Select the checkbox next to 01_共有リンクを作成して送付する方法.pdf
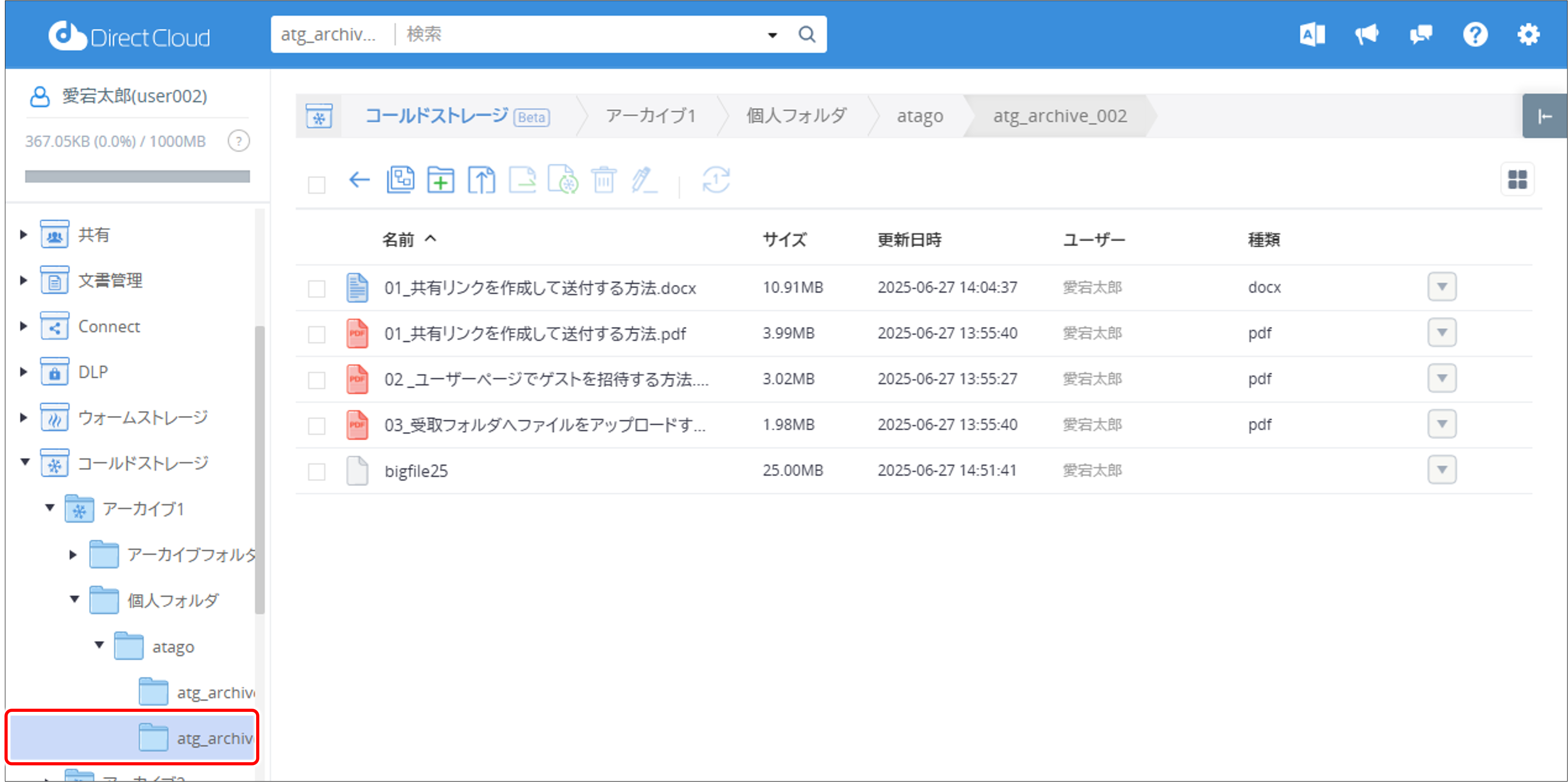 [316, 334]
